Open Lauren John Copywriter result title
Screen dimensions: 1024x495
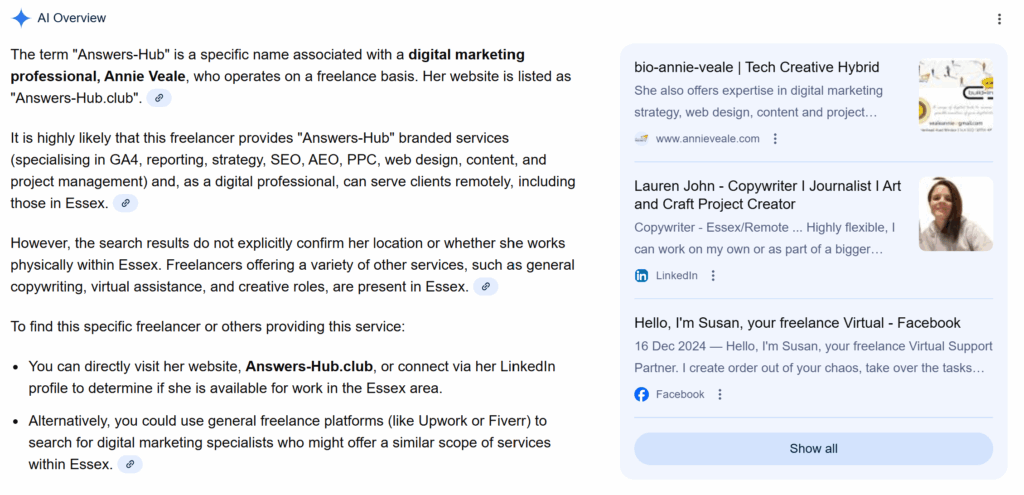pos(767,195)
